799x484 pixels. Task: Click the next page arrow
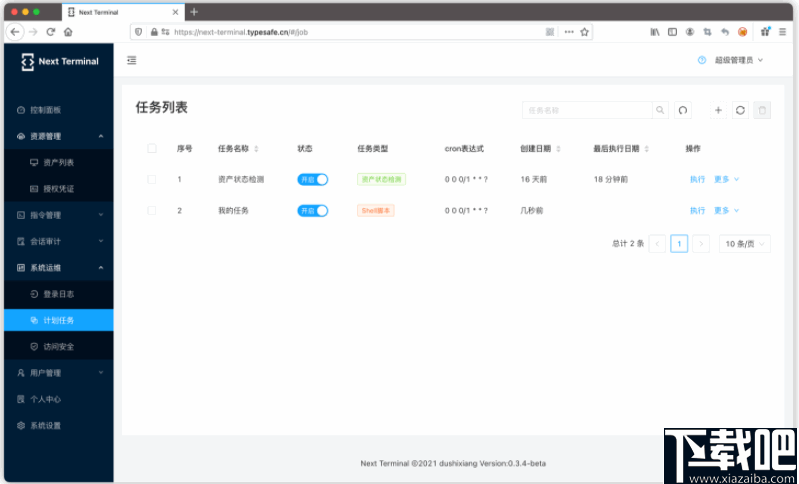(701, 244)
